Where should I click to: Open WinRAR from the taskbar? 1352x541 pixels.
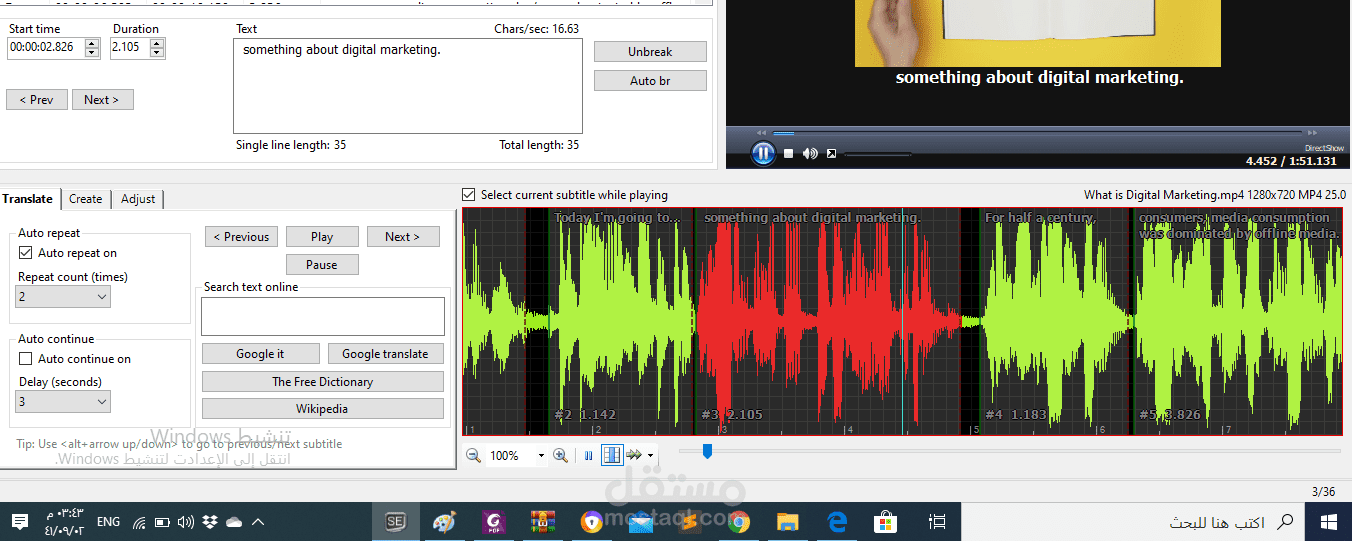[x=543, y=521]
